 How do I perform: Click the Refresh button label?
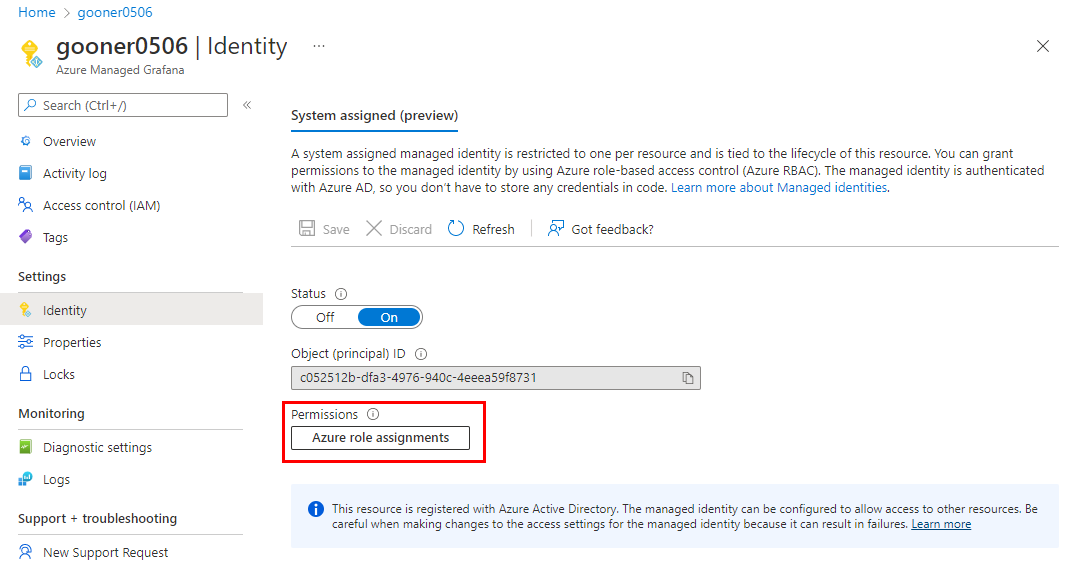[x=493, y=229]
